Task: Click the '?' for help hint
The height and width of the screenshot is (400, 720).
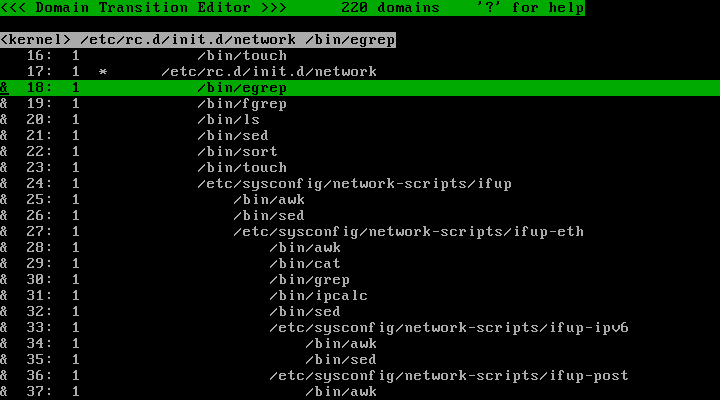Action: [x=531, y=8]
